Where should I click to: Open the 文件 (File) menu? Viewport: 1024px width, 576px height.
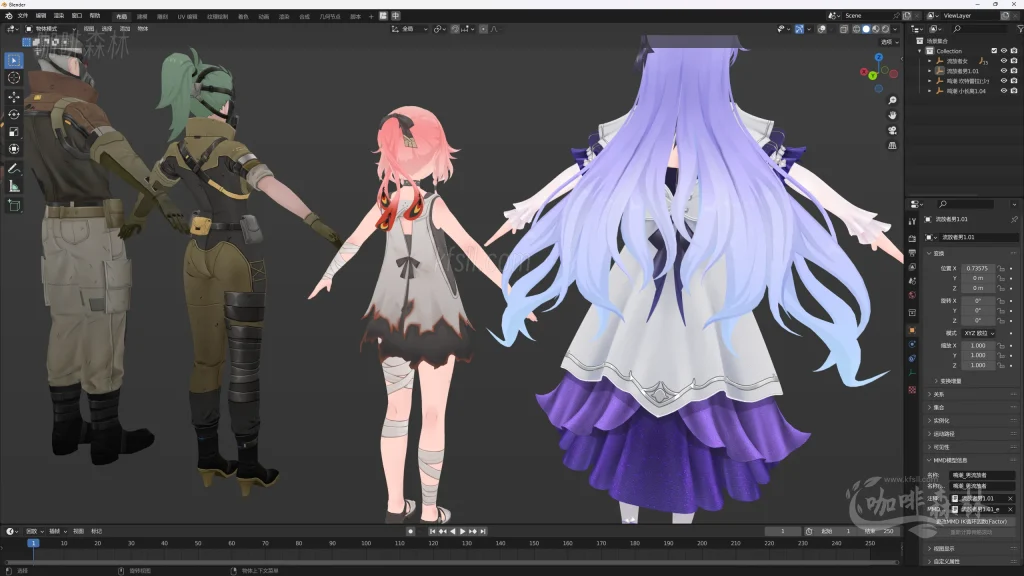pyautogui.click(x=23, y=16)
